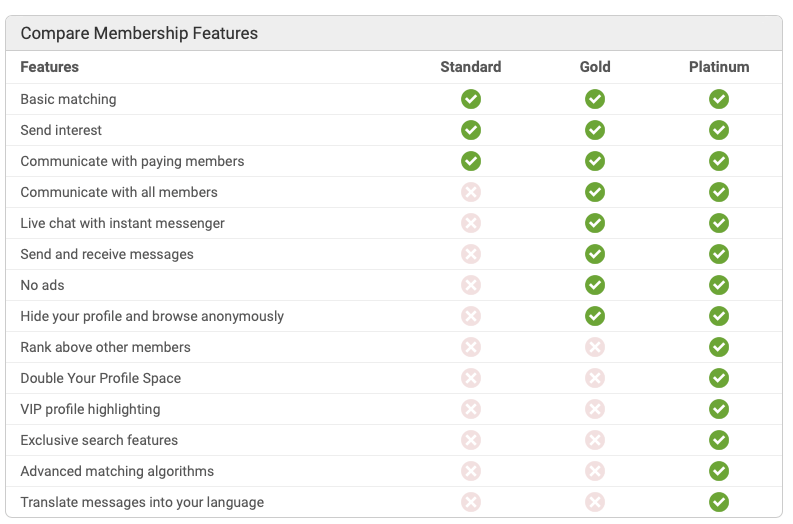
Task: Select the Standard column header
Action: [x=471, y=67]
